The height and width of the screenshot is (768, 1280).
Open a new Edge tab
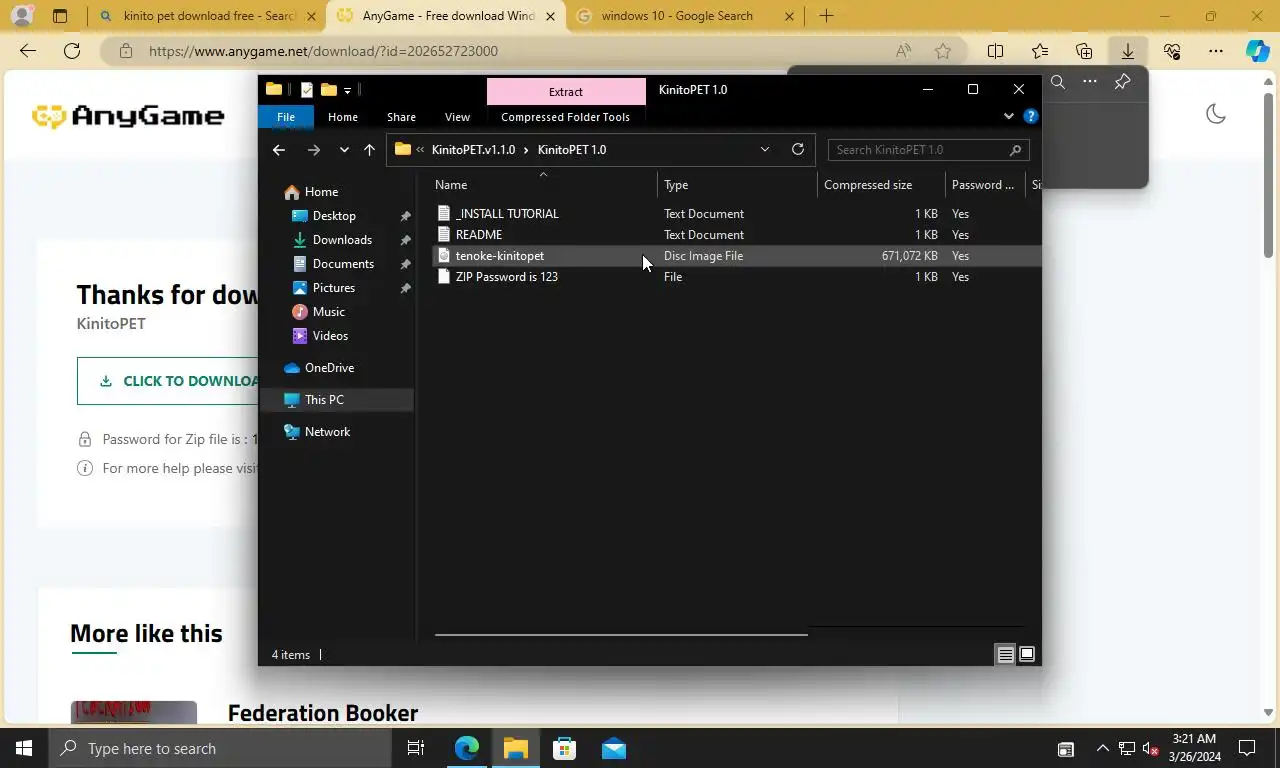coord(826,16)
